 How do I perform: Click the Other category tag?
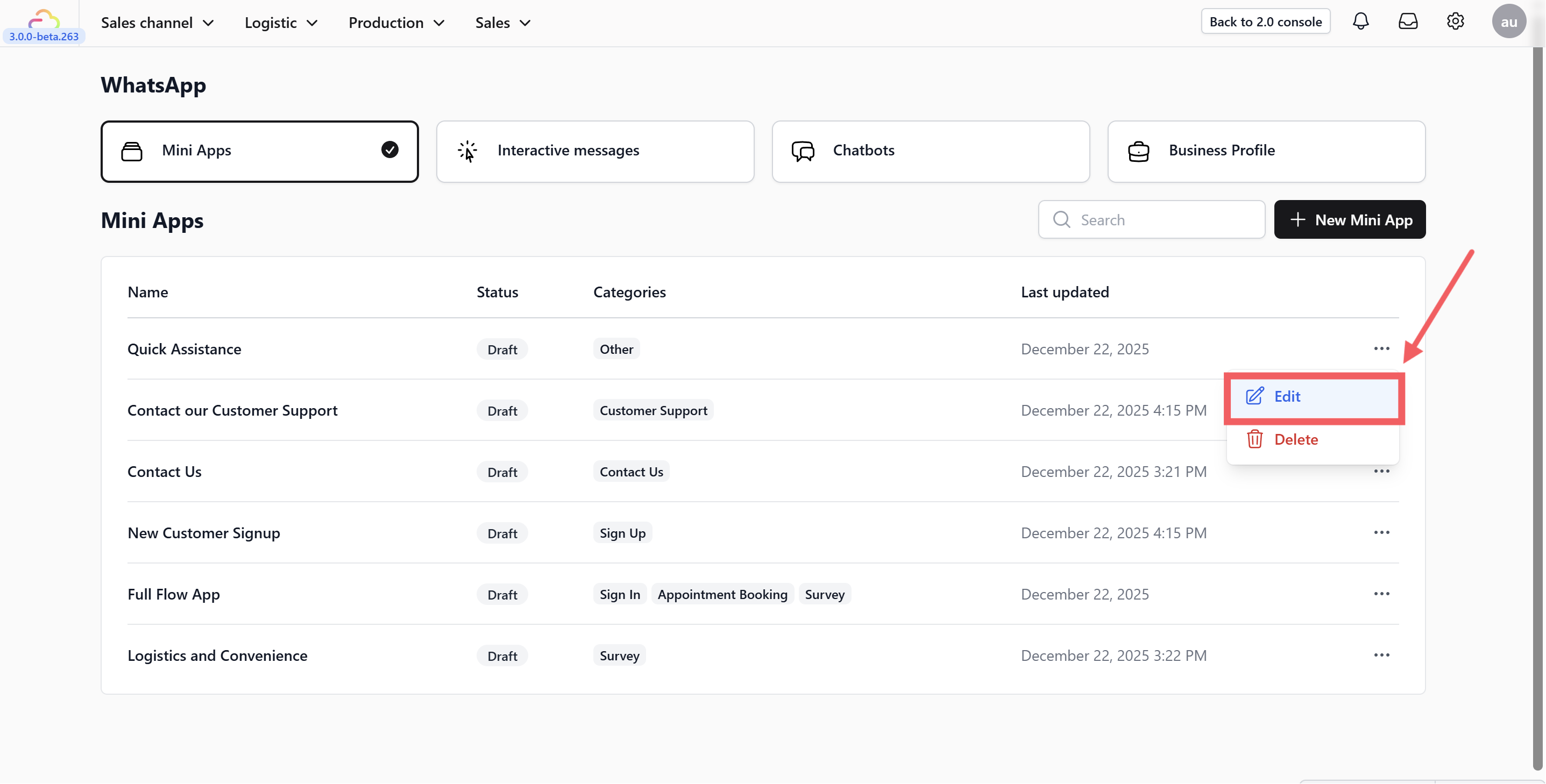tap(616, 349)
